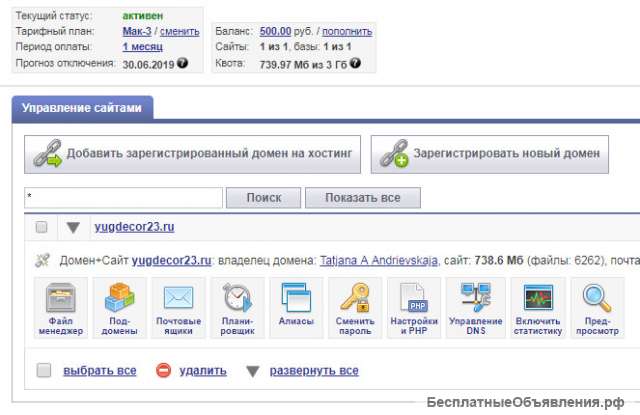The image size is (640, 415).
Task: Click the Показать все button
Action: click(363, 198)
